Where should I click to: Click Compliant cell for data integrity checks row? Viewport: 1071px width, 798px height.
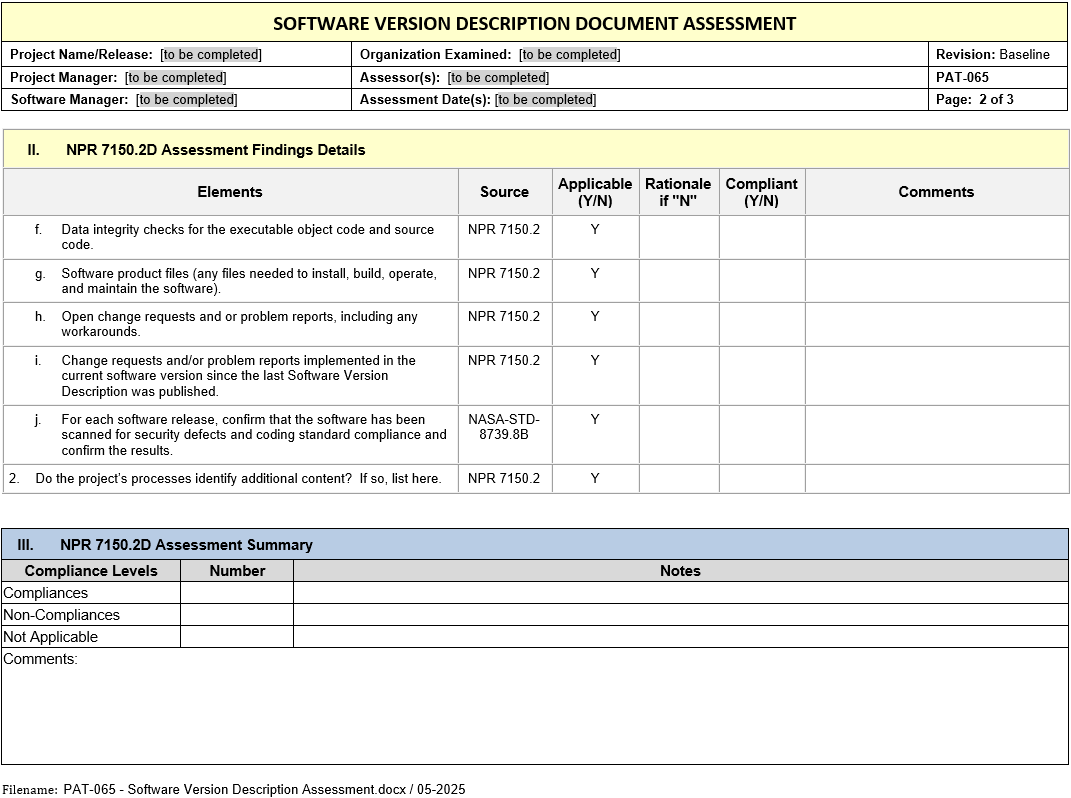click(761, 238)
